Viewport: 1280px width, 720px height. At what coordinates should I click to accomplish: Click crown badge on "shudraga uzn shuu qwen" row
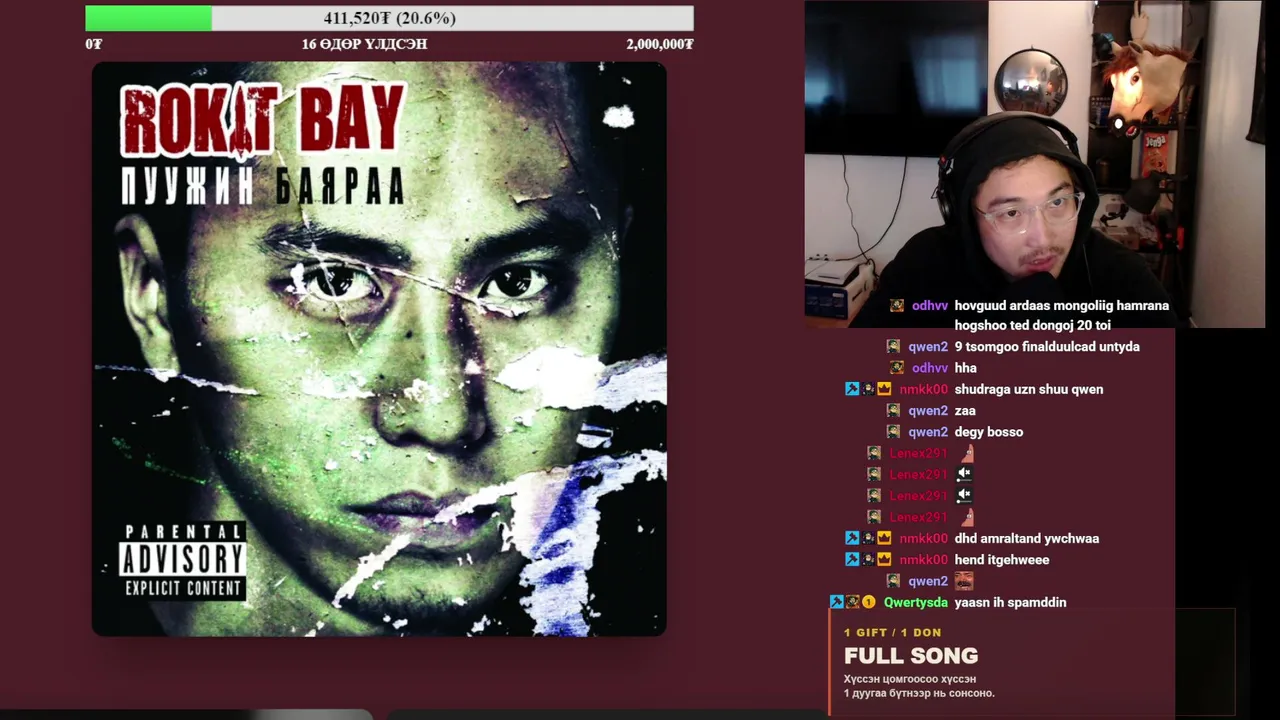(x=884, y=389)
